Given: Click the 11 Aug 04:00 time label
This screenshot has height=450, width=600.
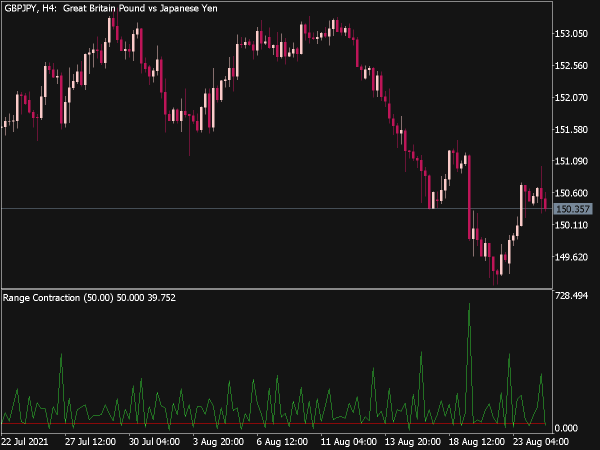Looking at the screenshot, I should (x=348, y=442).
